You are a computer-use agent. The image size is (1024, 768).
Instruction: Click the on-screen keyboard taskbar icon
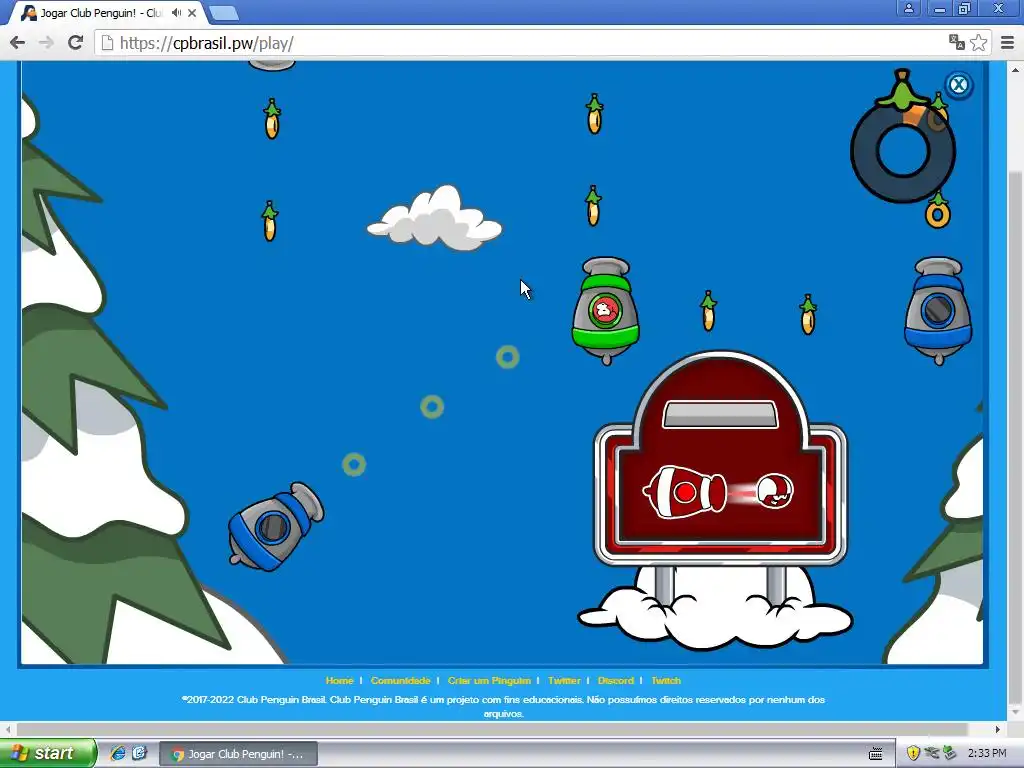[x=876, y=754]
